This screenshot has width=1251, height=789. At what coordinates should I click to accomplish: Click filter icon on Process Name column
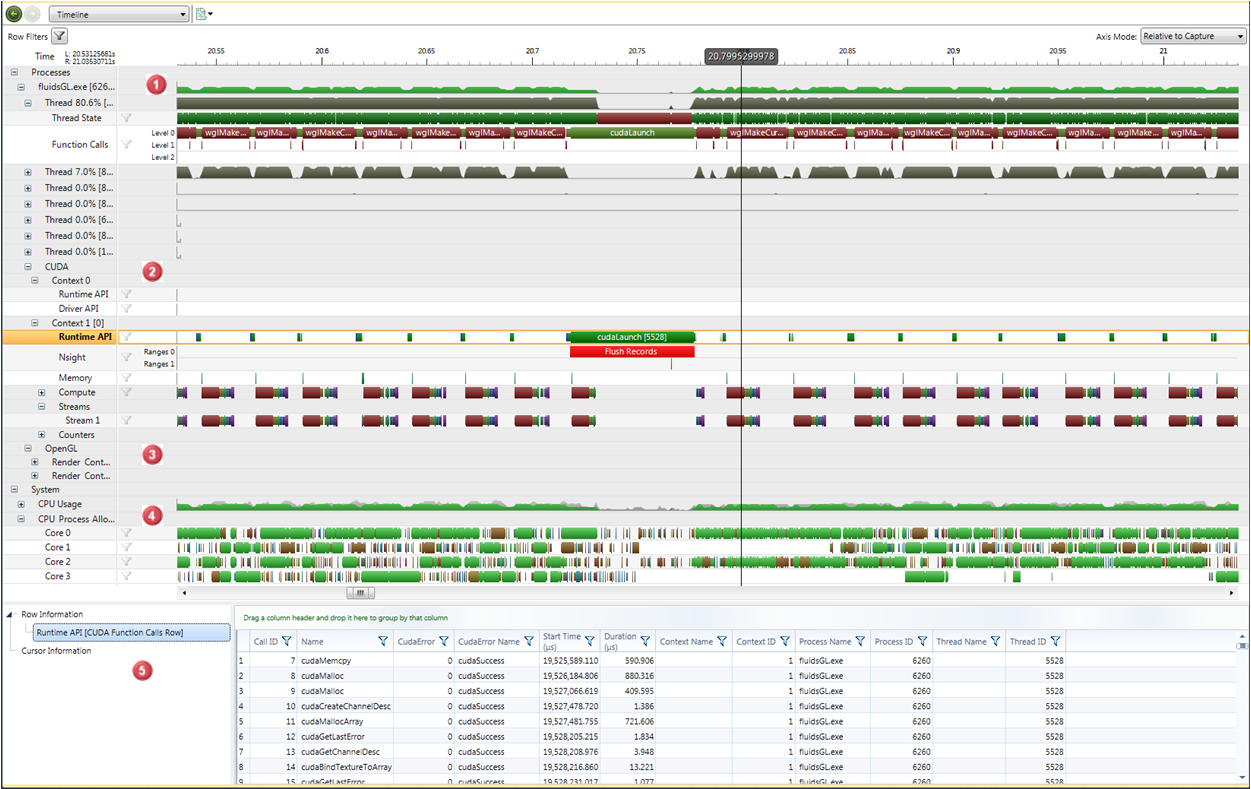[860, 641]
